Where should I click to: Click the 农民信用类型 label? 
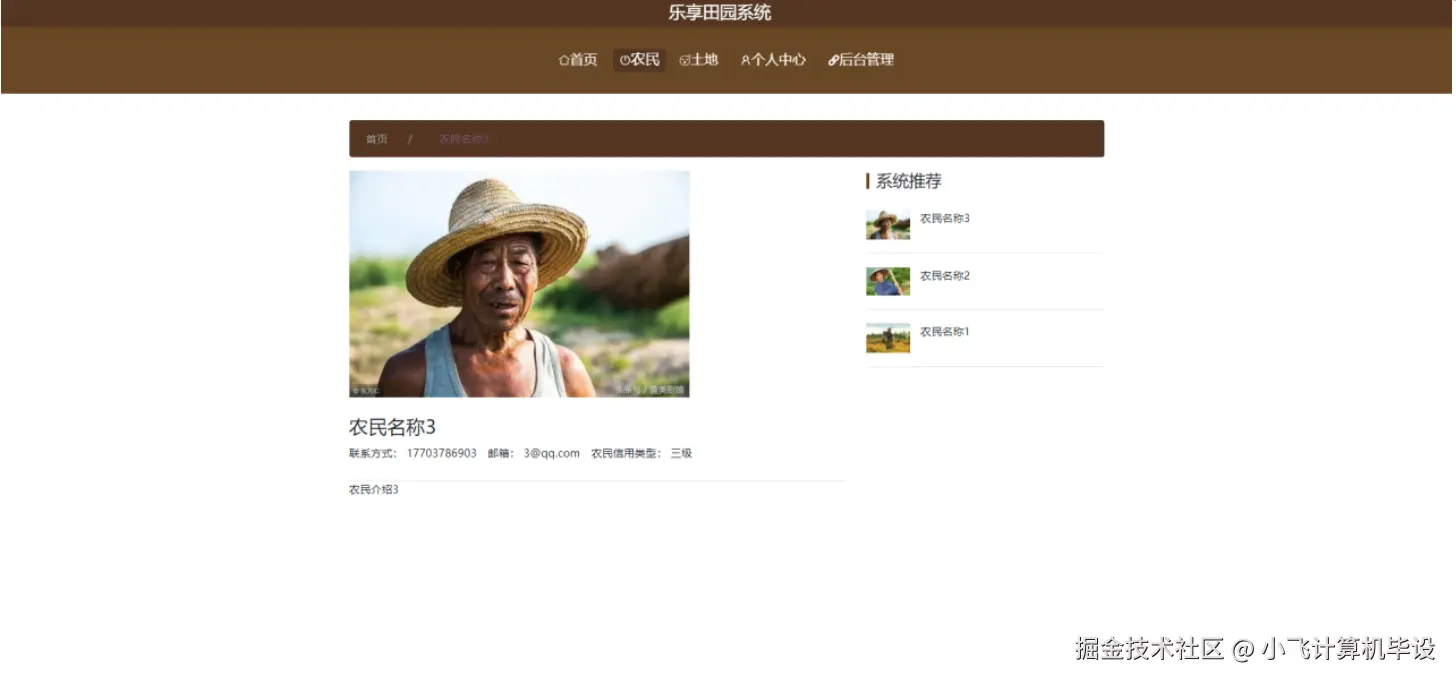pyautogui.click(x=626, y=453)
